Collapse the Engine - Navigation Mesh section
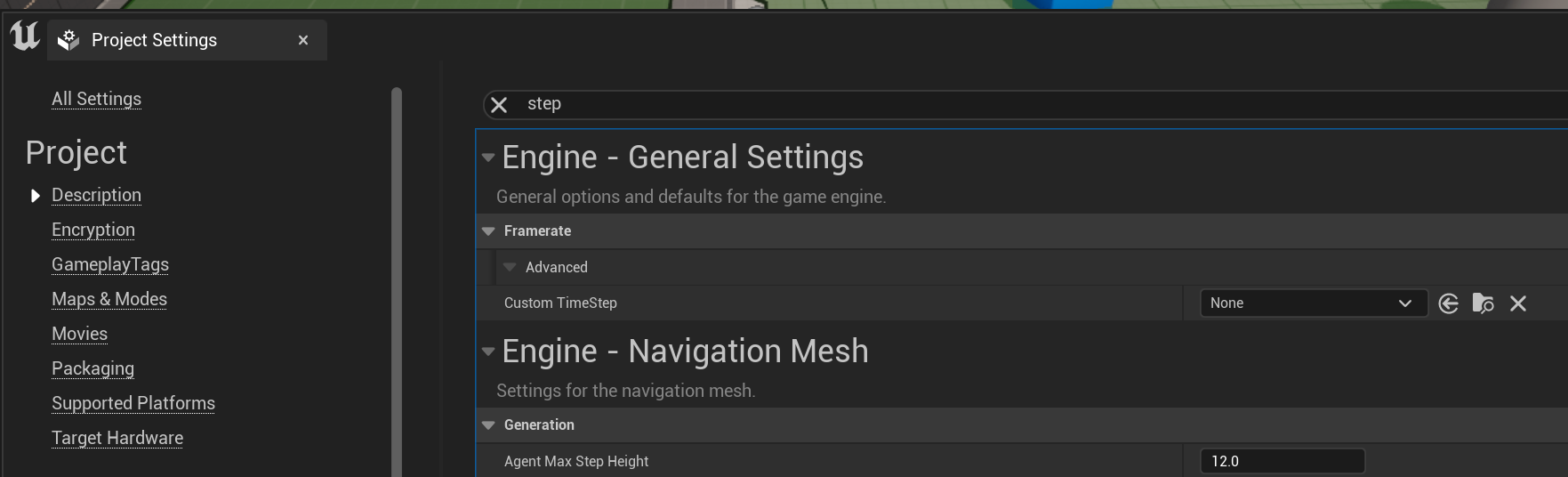This screenshot has width=1568, height=477. (x=488, y=352)
